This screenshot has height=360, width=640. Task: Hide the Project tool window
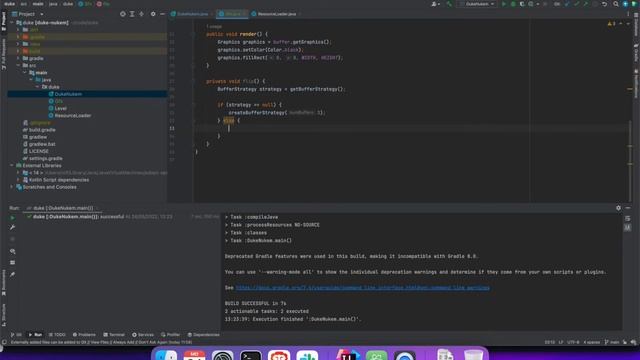[162, 14]
